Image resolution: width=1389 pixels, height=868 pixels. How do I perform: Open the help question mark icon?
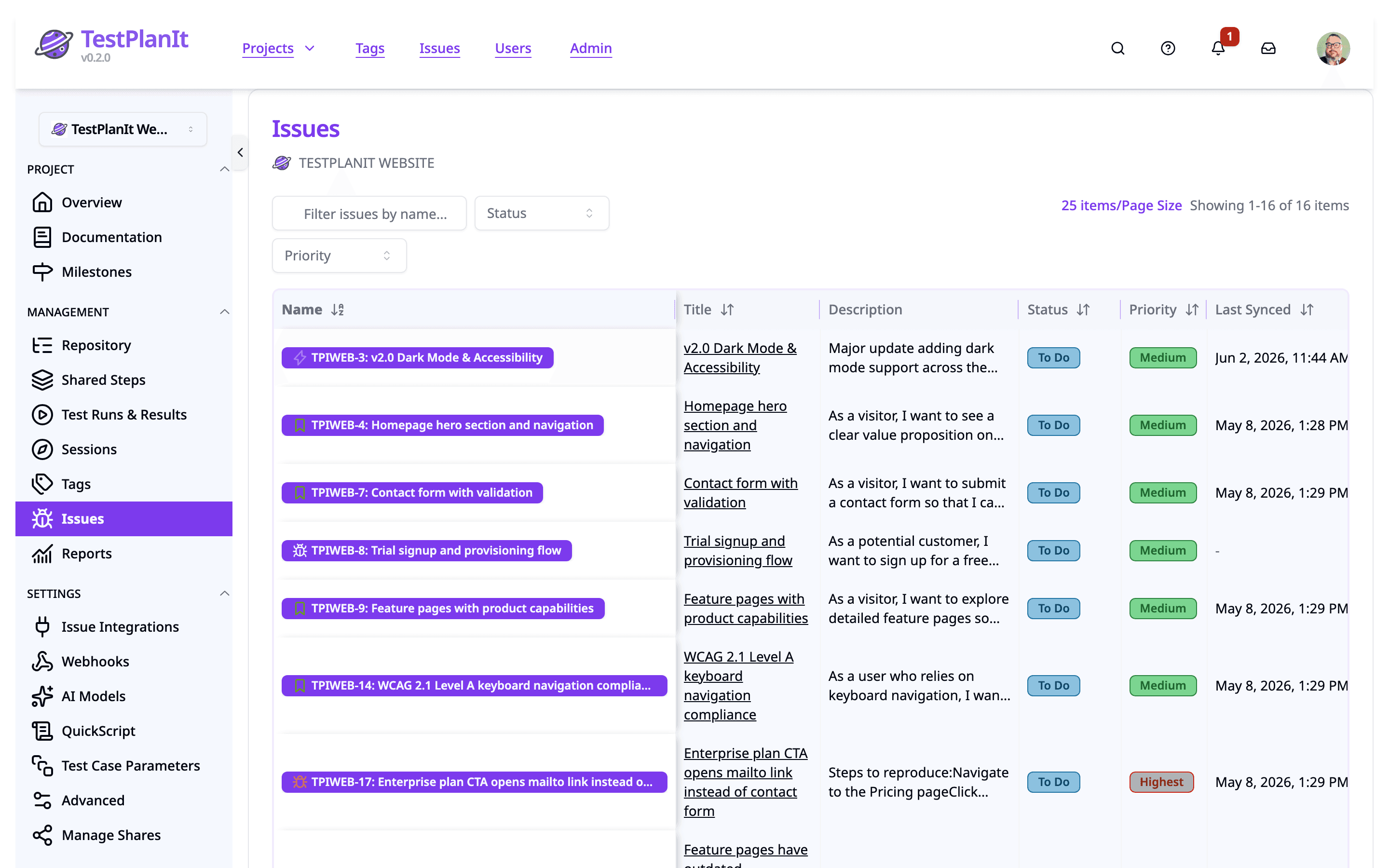click(1168, 48)
